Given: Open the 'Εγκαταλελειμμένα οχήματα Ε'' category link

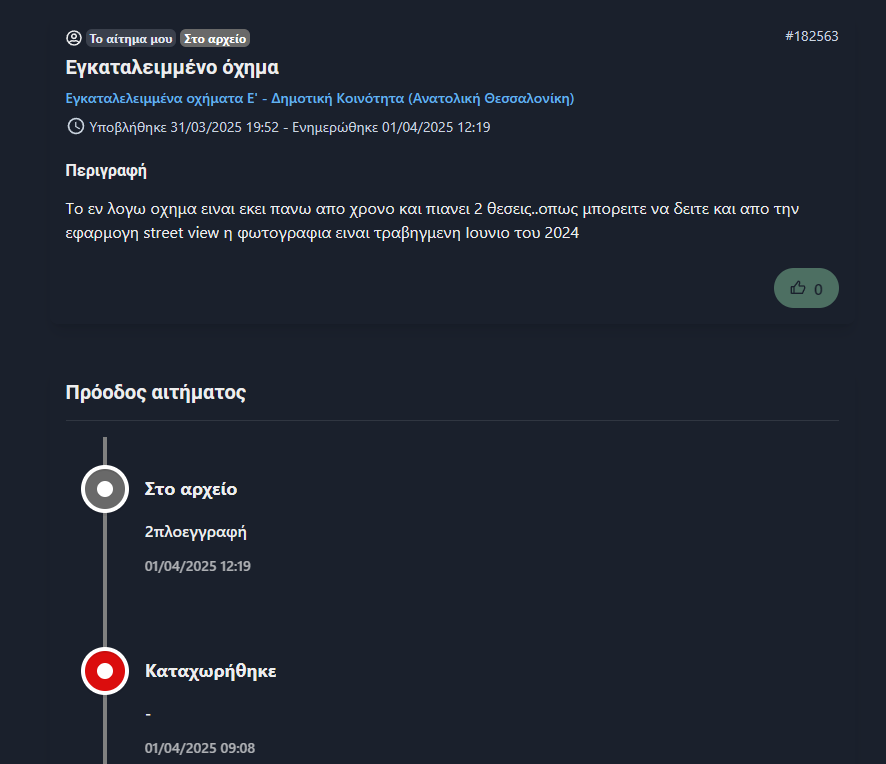Looking at the screenshot, I should tap(319, 98).
